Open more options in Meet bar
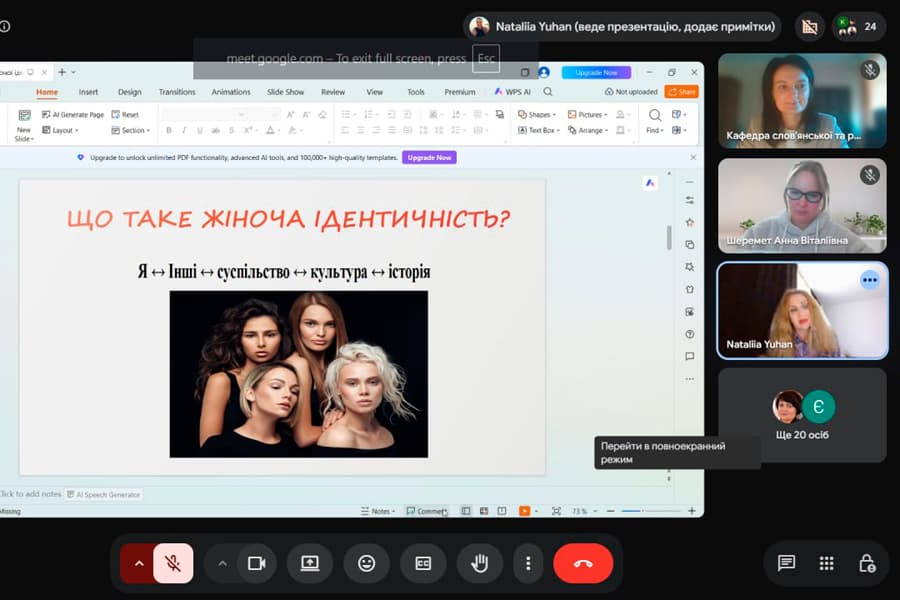The height and width of the screenshot is (600, 900). pos(528,563)
